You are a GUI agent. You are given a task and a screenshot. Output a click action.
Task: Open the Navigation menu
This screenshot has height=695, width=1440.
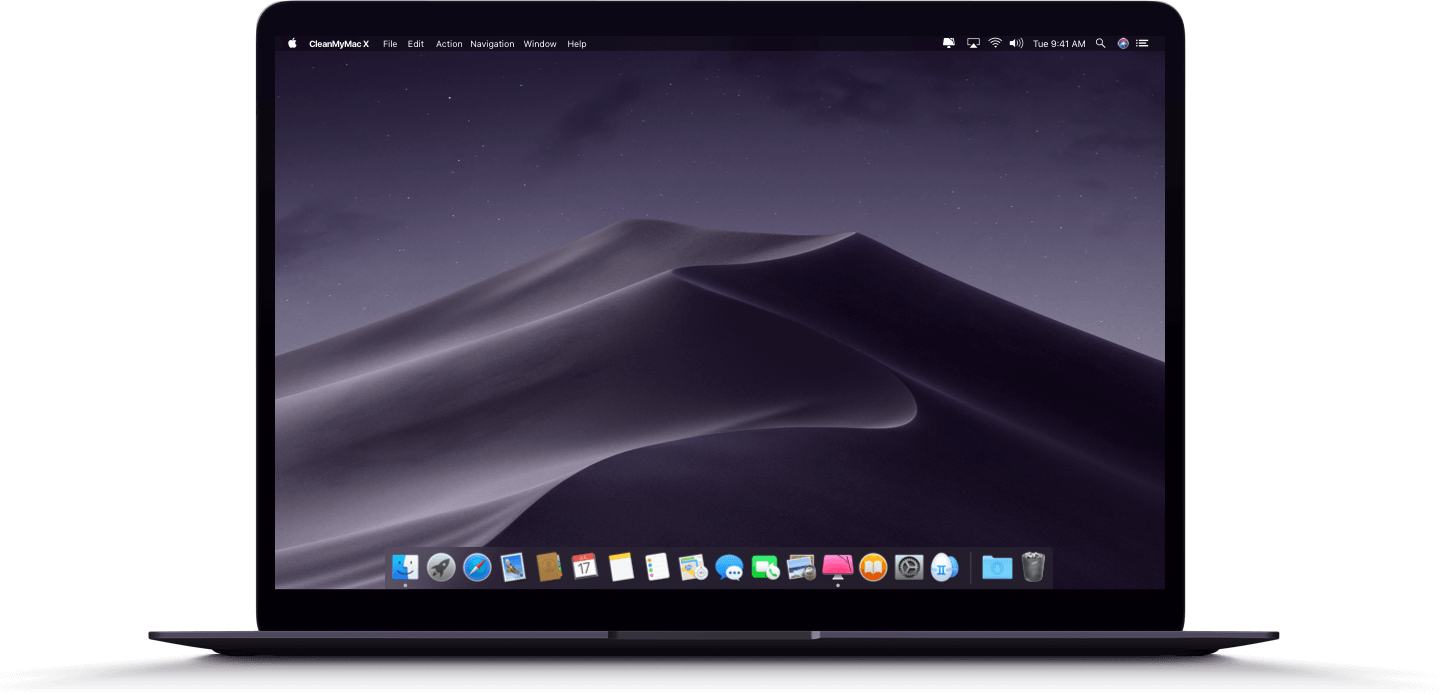click(492, 43)
